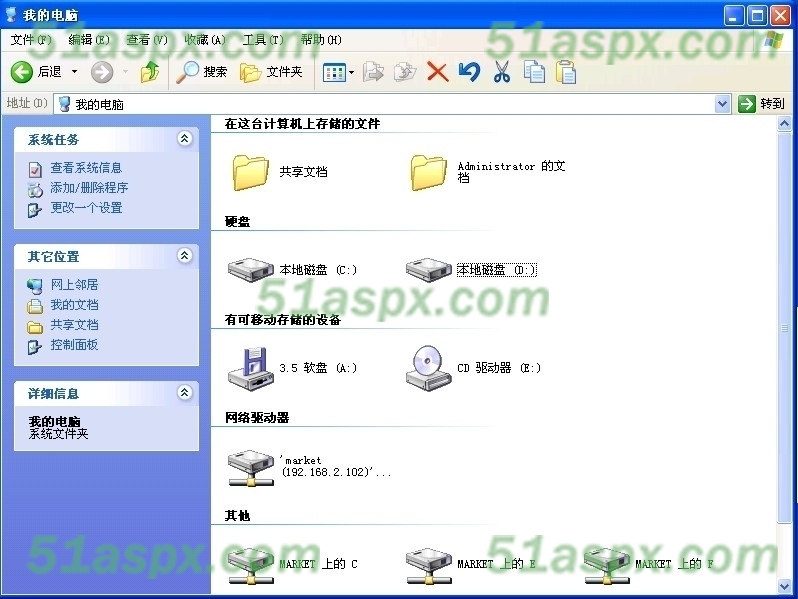The image size is (798, 599).
Task: Click the Cut scissors icon
Action: pos(502,72)
